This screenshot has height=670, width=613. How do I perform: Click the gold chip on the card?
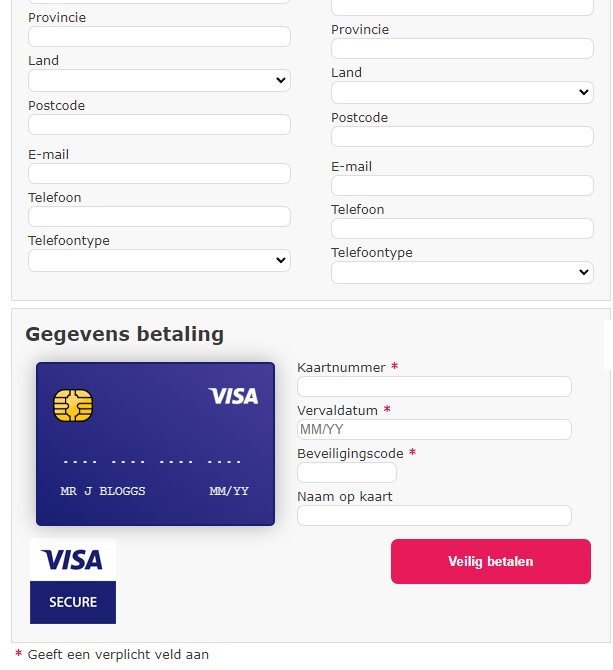[73, 405]
